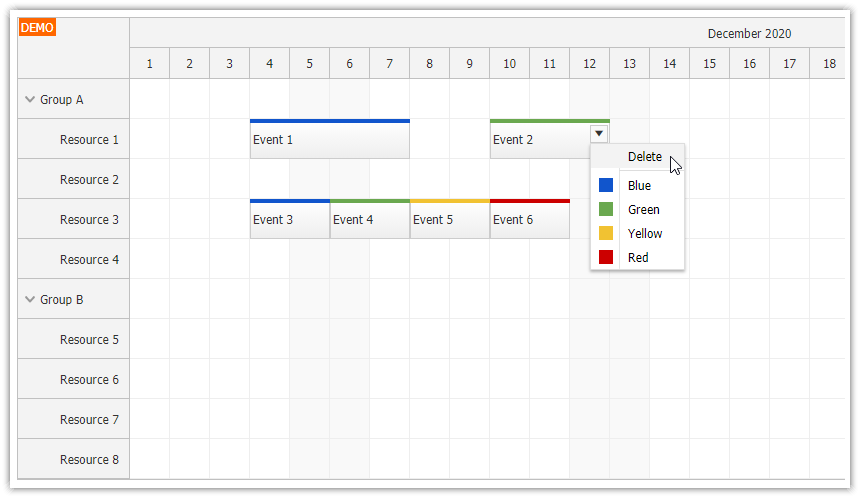
Task: Collapse the Group A chevron
Action: pyautogui.click(x=30, y=99)
